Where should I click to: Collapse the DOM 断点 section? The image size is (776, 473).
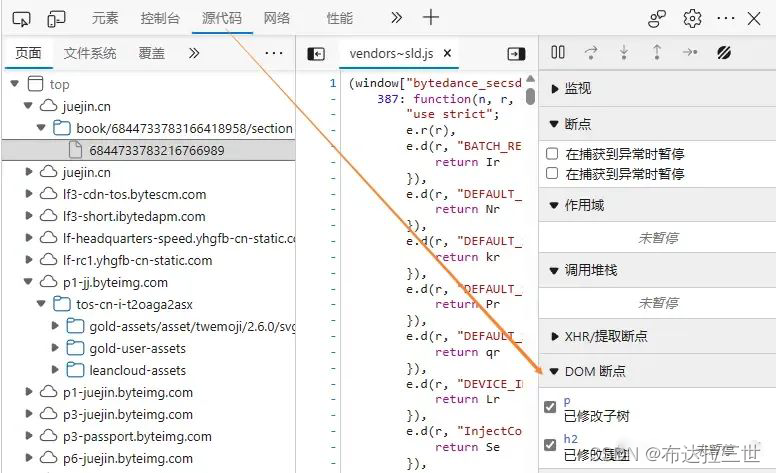coord(554,371)
